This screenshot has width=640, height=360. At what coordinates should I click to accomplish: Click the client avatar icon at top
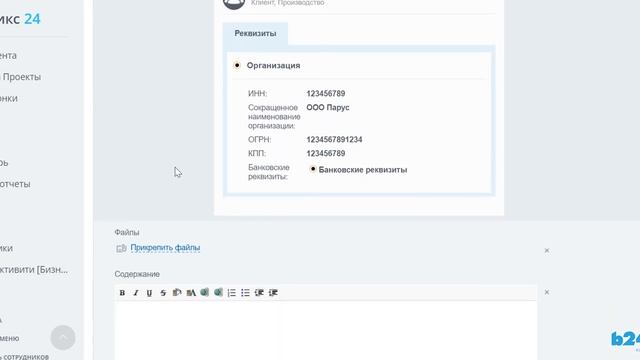coord(234,3)
